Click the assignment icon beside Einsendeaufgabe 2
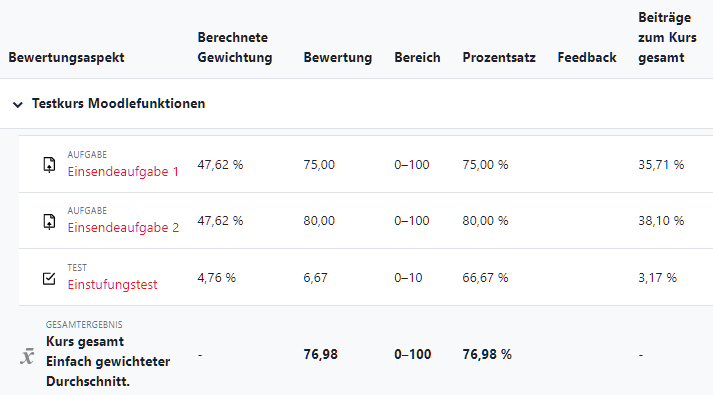Screen dimensions: 713x395 [x=49, y=221]
